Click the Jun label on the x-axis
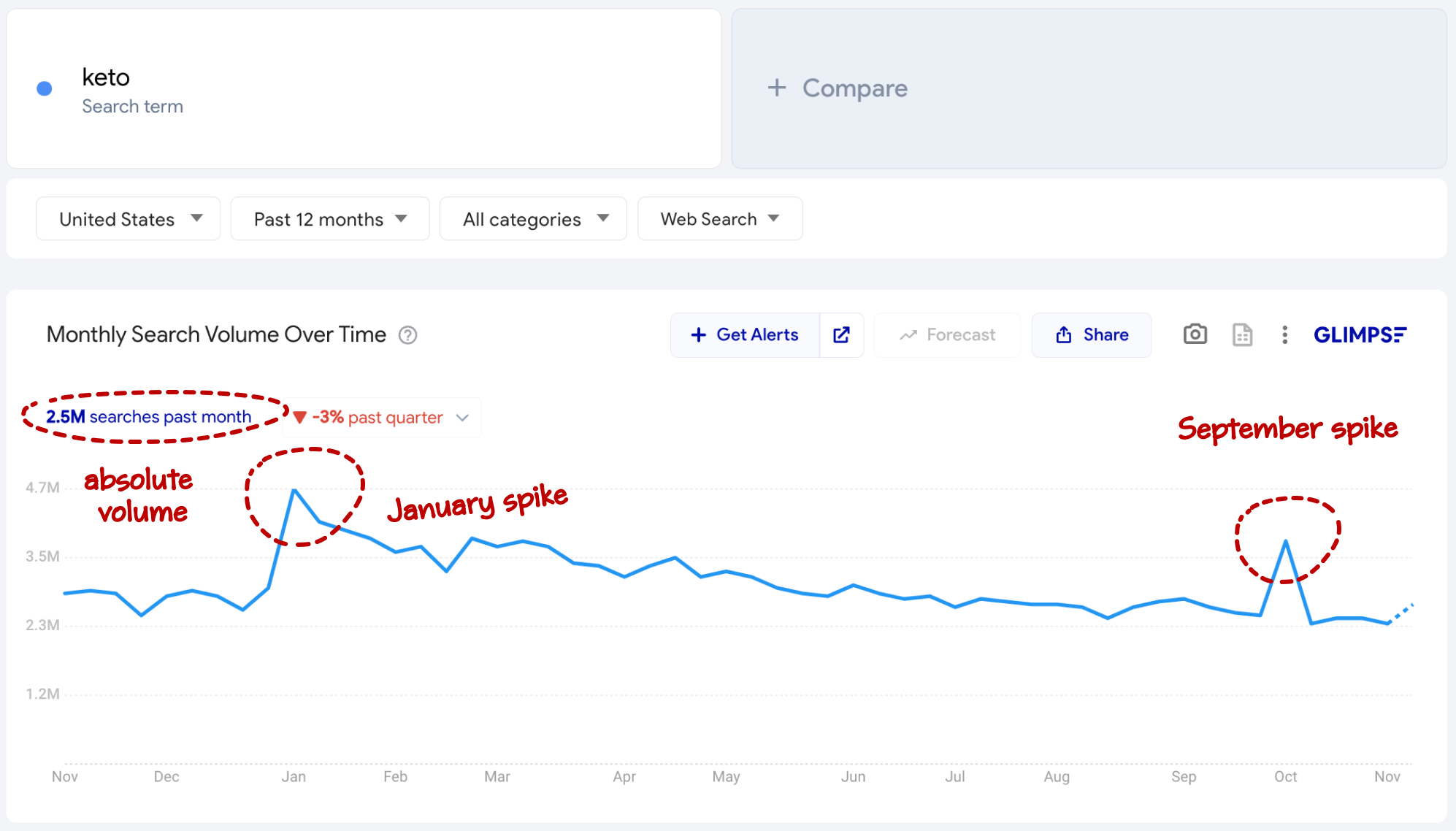Image resolution: width=1456 pixels, height=831 pixels. click(853, 777)
